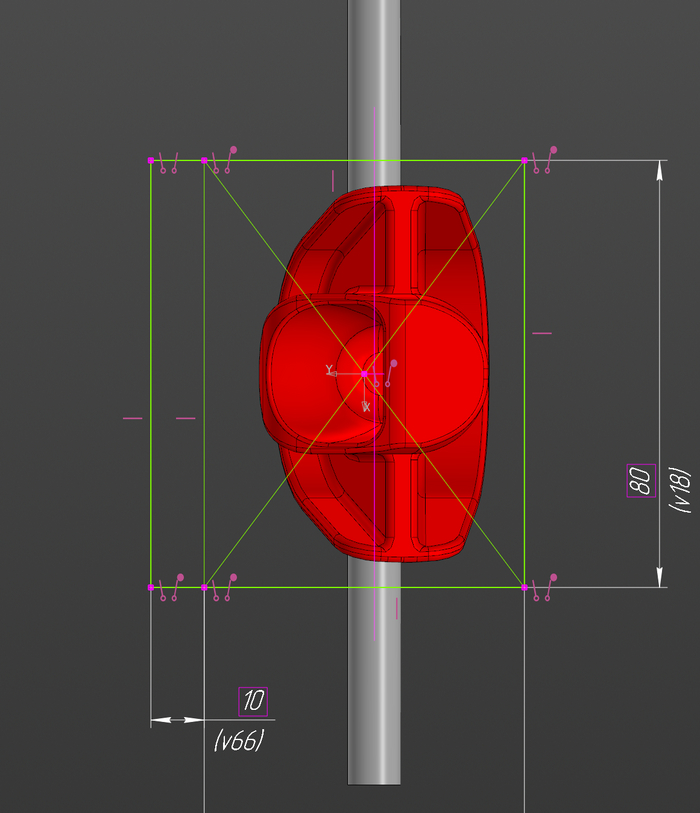The width and height of the screenshot is (700, 813).
Task: Click the double arrow of 10 dimension
Action: click(x=176, y=719)
